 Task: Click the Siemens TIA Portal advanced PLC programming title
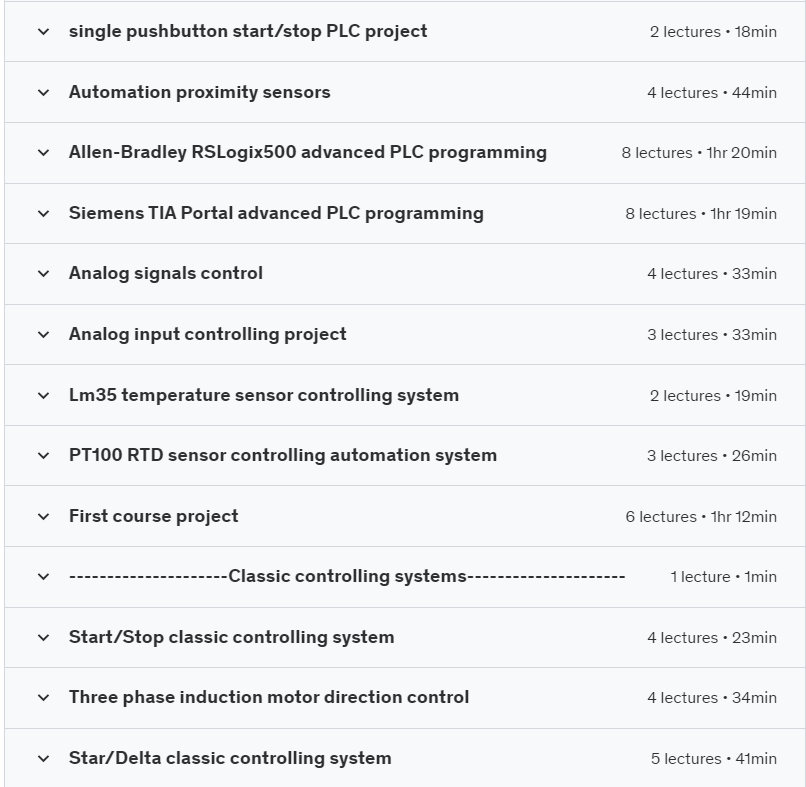click(x=276, y=213)
